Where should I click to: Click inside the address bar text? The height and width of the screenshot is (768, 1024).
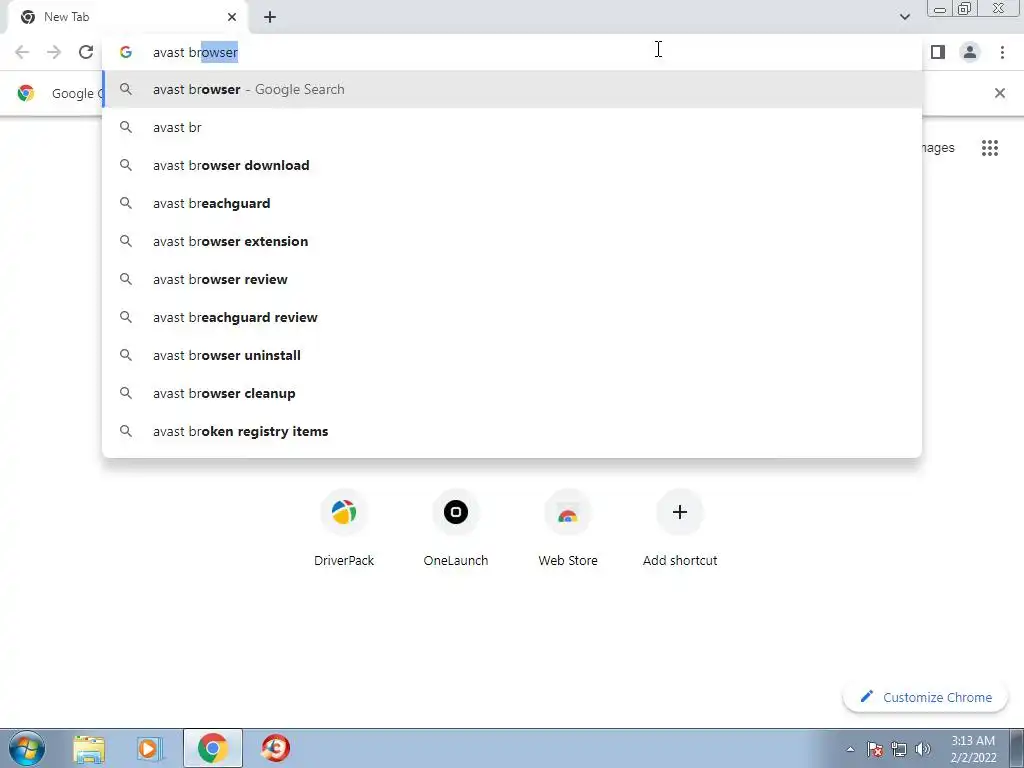click(195, 52)
